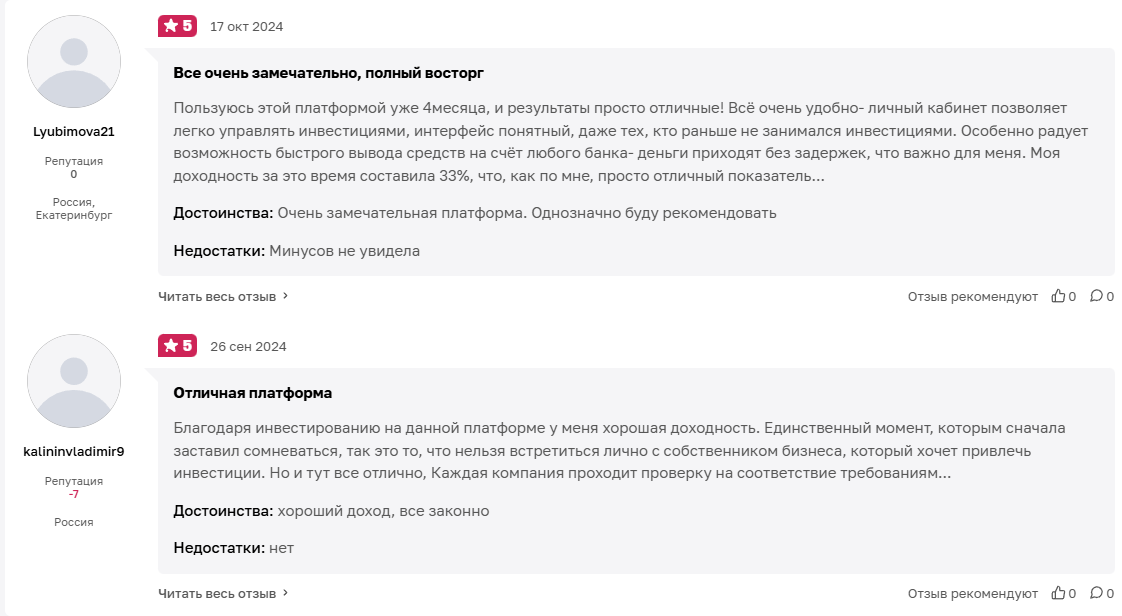
Task: Open Lyubimova21 user profile link
Action: [x=73, y=131]
